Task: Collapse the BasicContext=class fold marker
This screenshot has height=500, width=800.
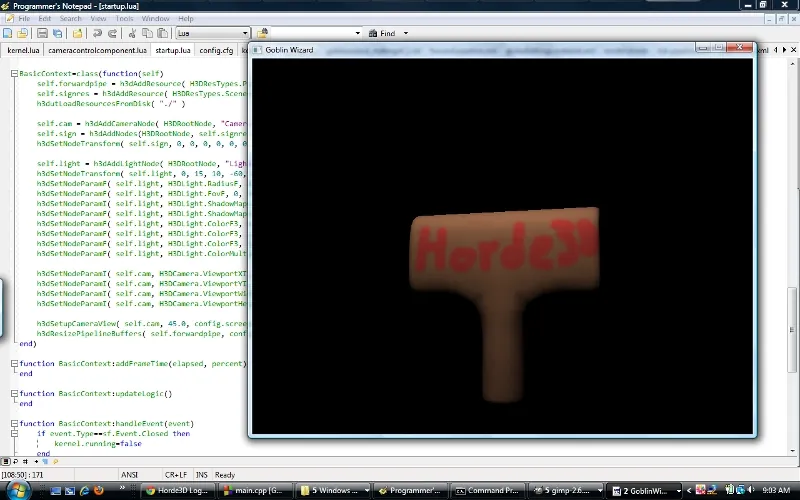Action: click(14, 73)
